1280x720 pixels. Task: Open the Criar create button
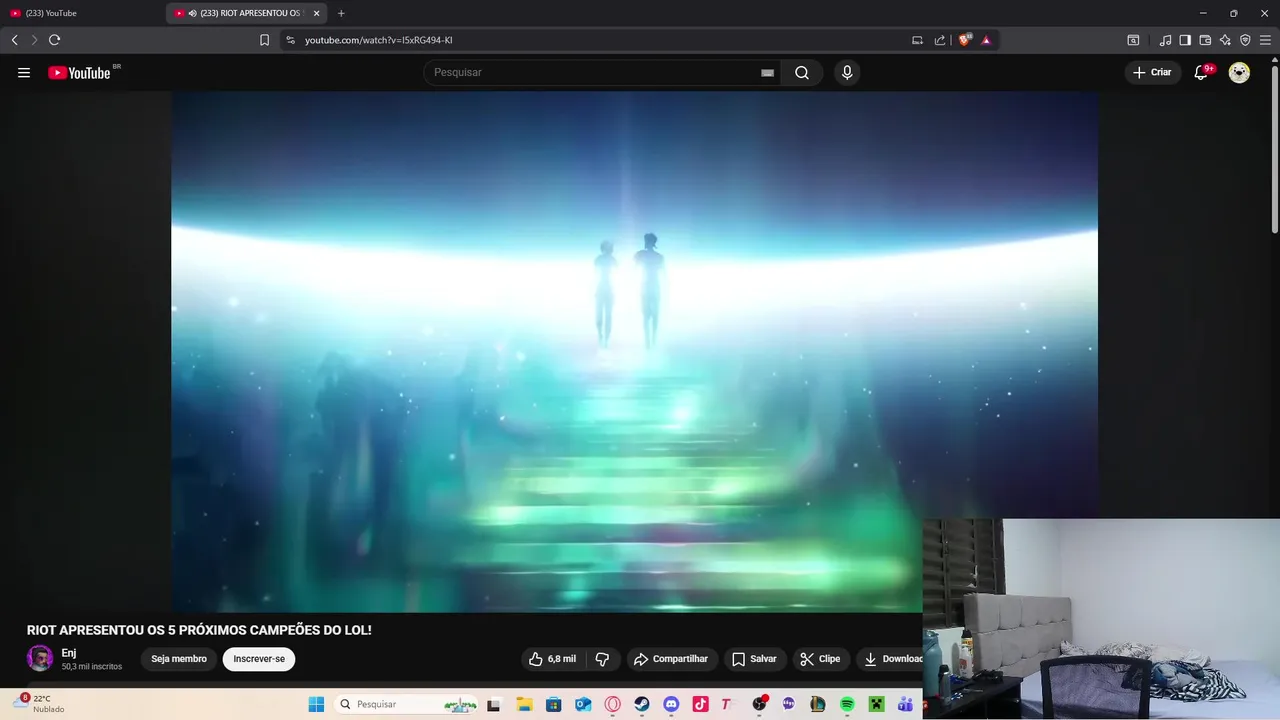[x=1152, y=72]
